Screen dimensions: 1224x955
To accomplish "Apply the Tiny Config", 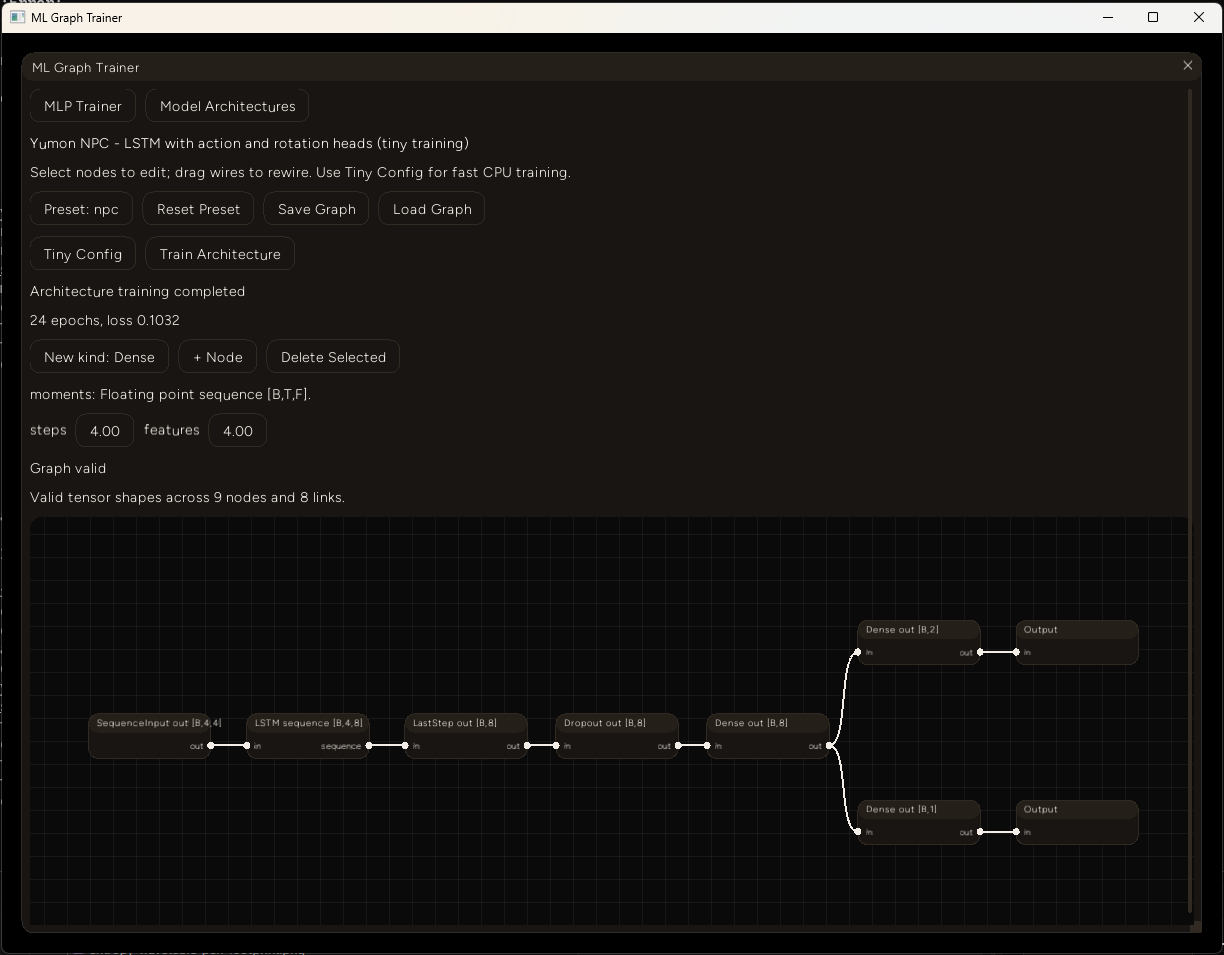I will (x=83, y=254).
